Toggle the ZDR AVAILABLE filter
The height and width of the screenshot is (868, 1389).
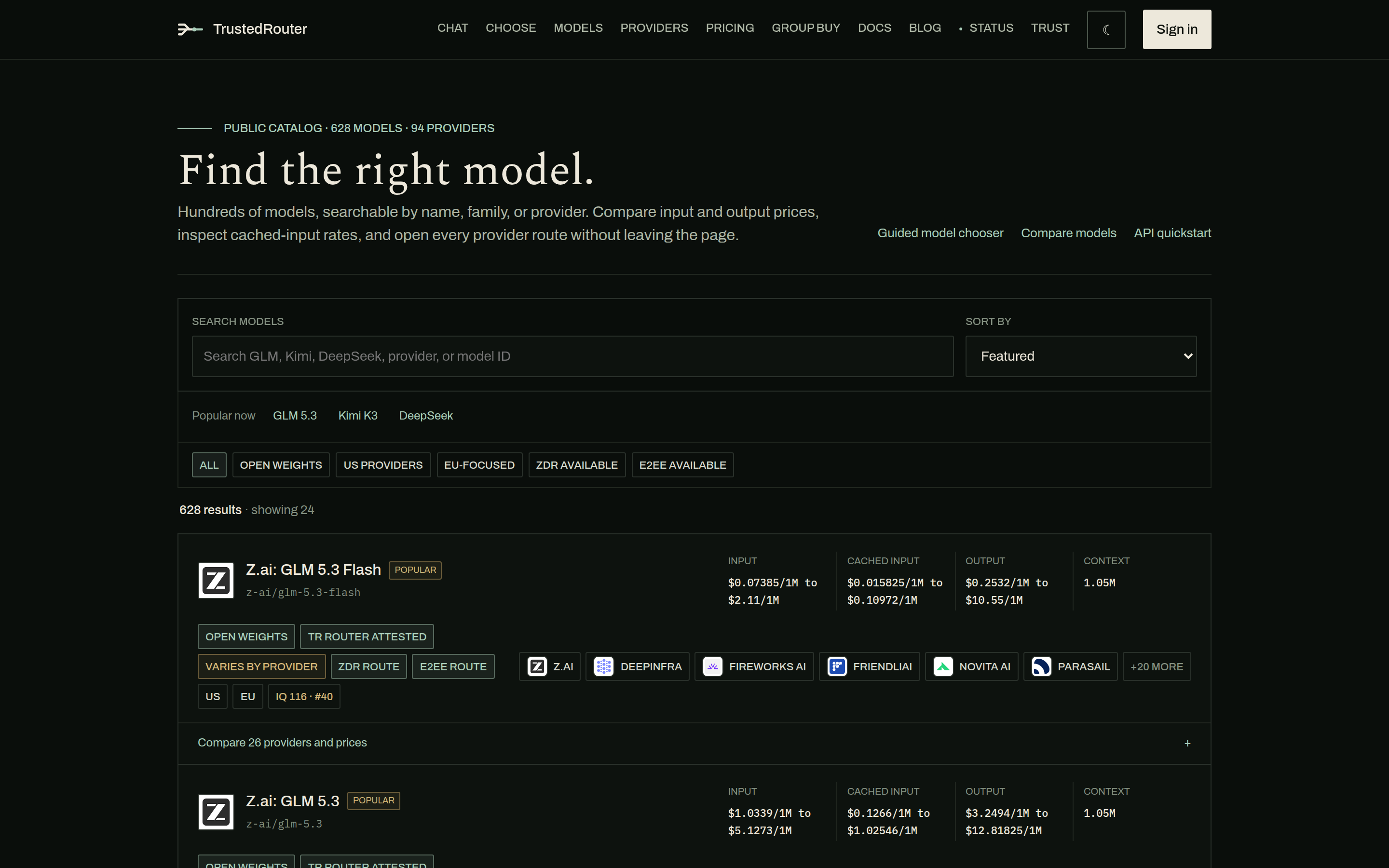point(577,465)
